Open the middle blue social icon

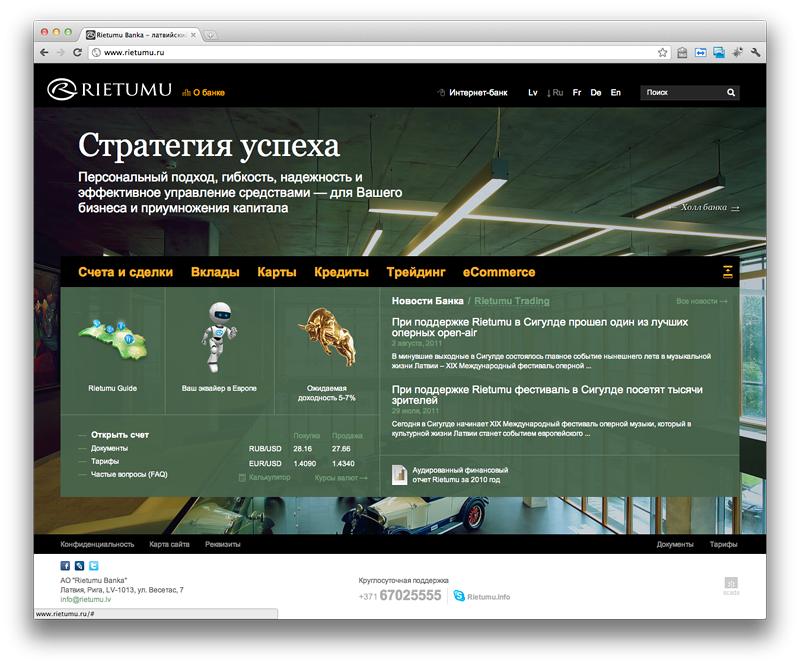pyautogui.click(x=79, y=565)
